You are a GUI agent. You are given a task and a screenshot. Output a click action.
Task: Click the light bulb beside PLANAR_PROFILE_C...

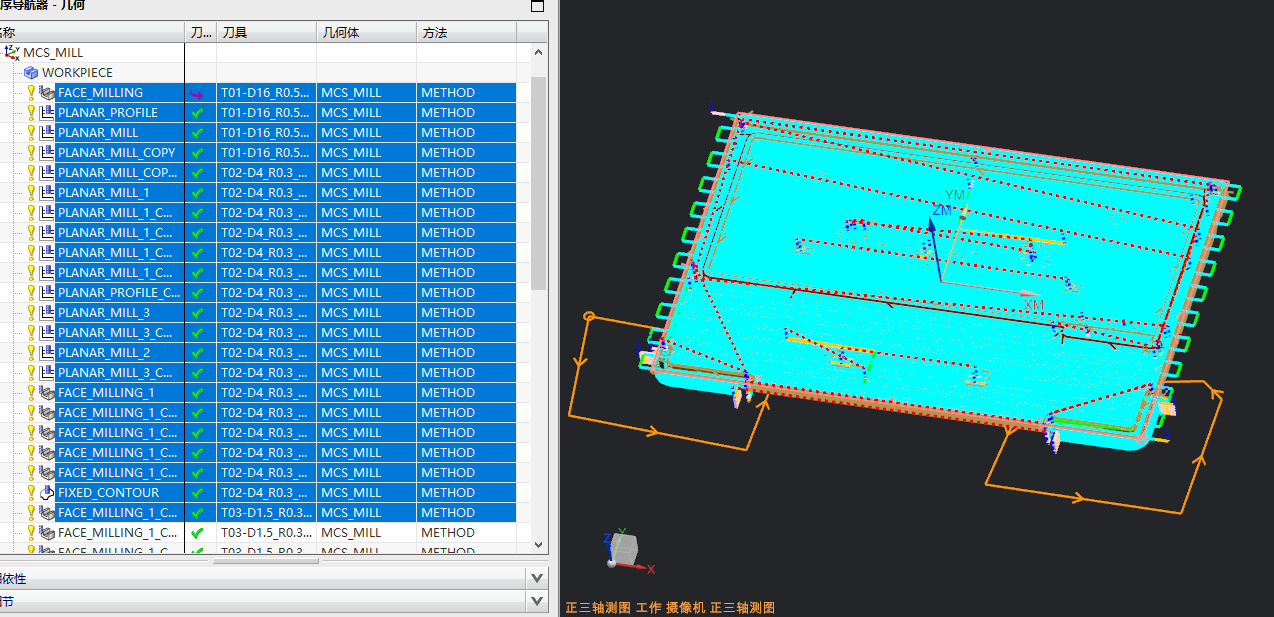coord(31,292)
